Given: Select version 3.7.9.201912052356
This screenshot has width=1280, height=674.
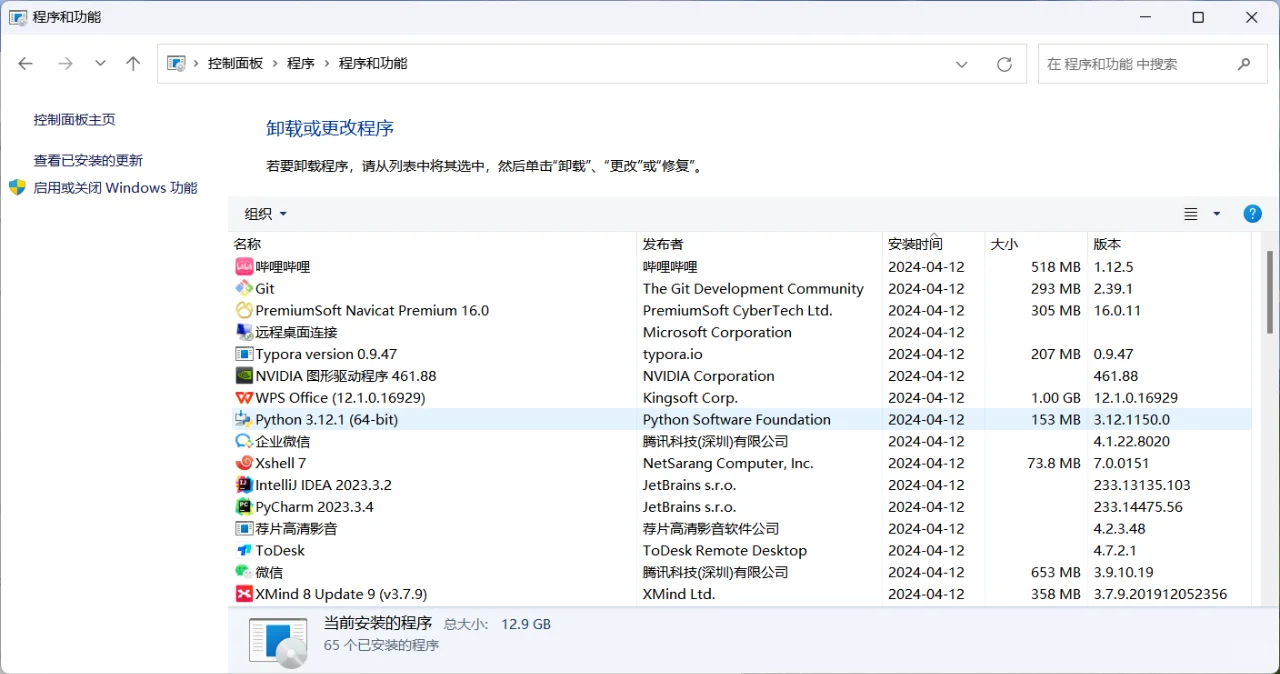Looking at the screenshot, I should [x=1160, y=594].
